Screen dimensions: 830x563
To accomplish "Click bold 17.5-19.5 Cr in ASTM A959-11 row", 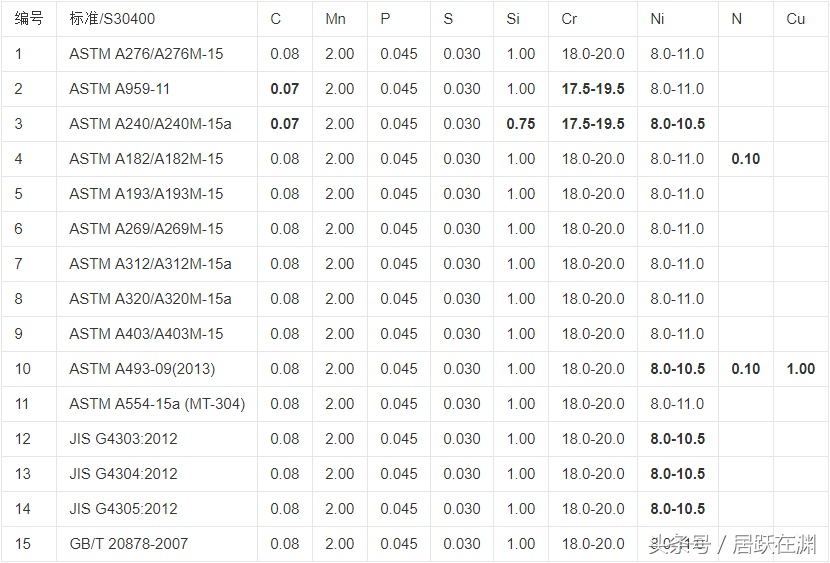I will click(592, 89).
